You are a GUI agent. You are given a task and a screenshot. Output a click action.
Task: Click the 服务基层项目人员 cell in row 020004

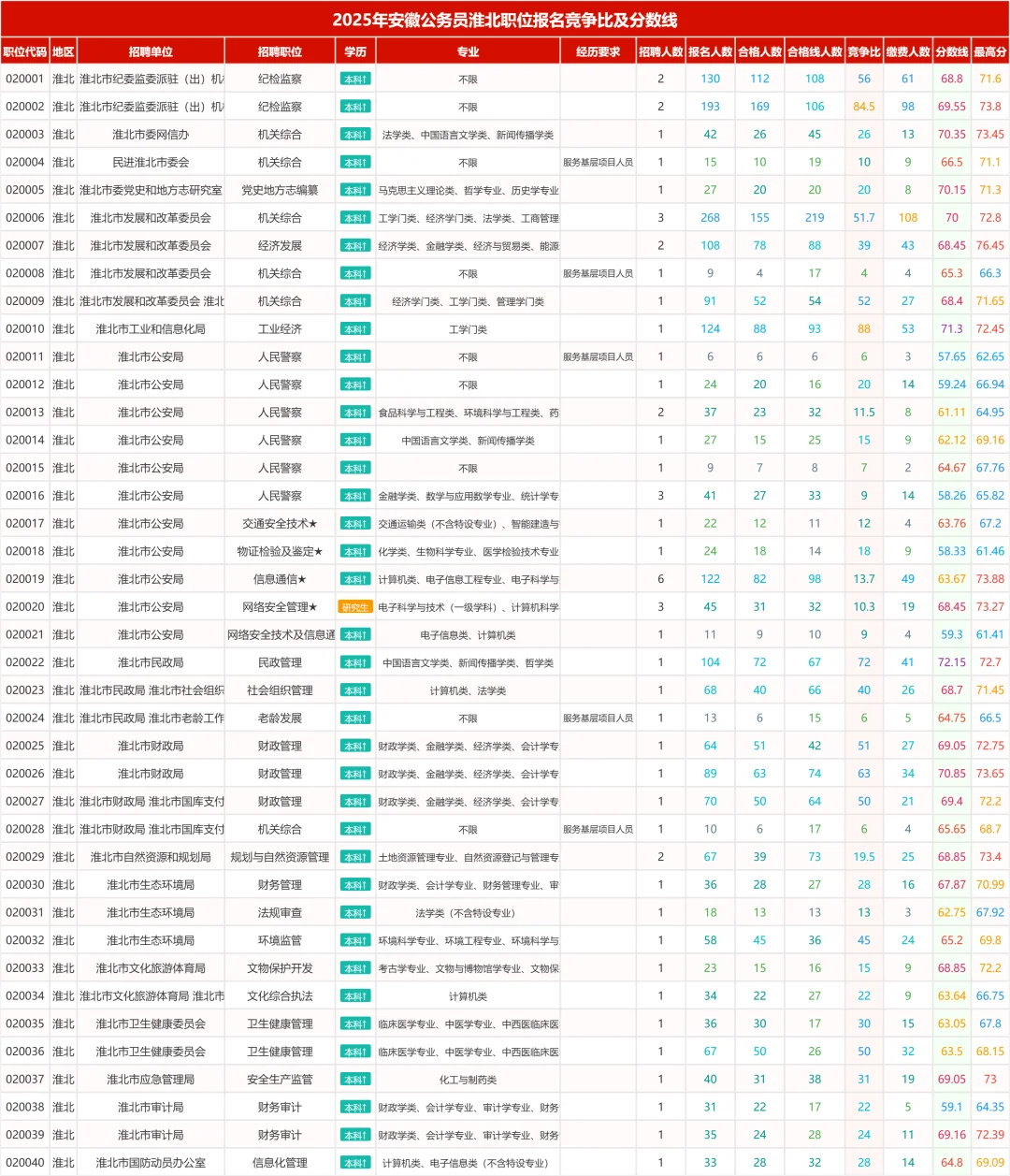598,163
